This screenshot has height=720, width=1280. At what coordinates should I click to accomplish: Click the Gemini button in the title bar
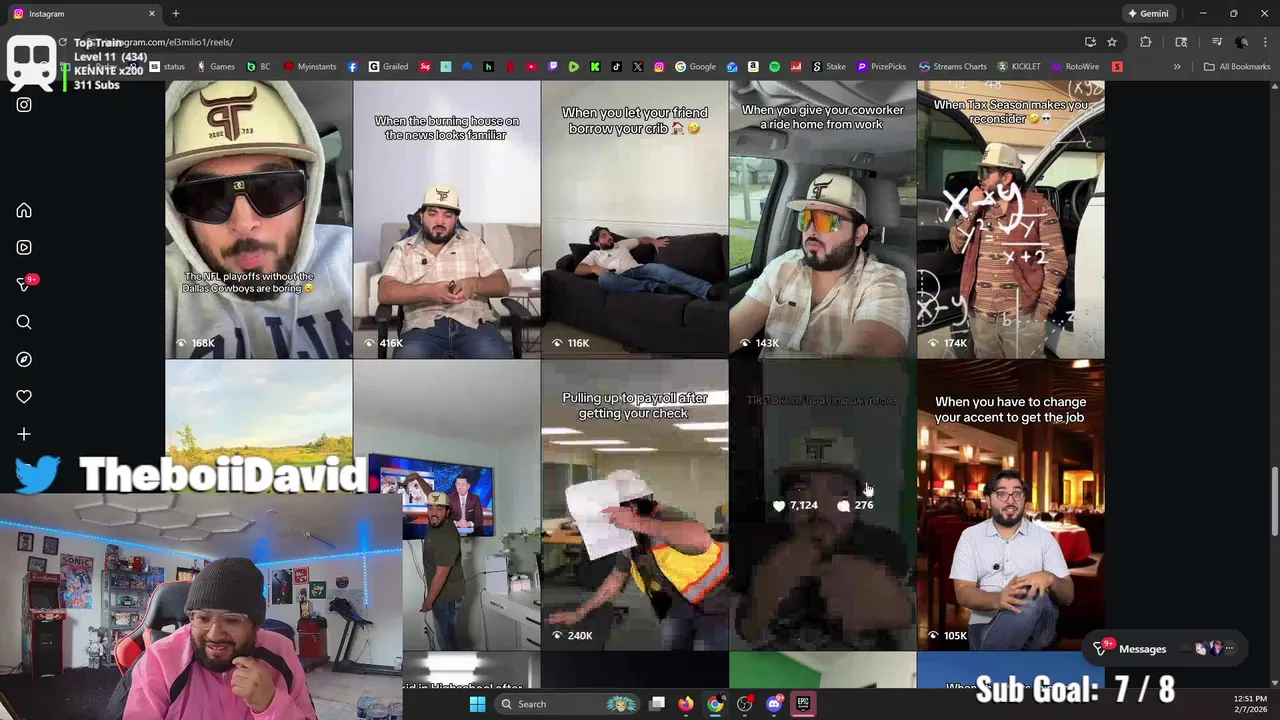(1148, 14)
